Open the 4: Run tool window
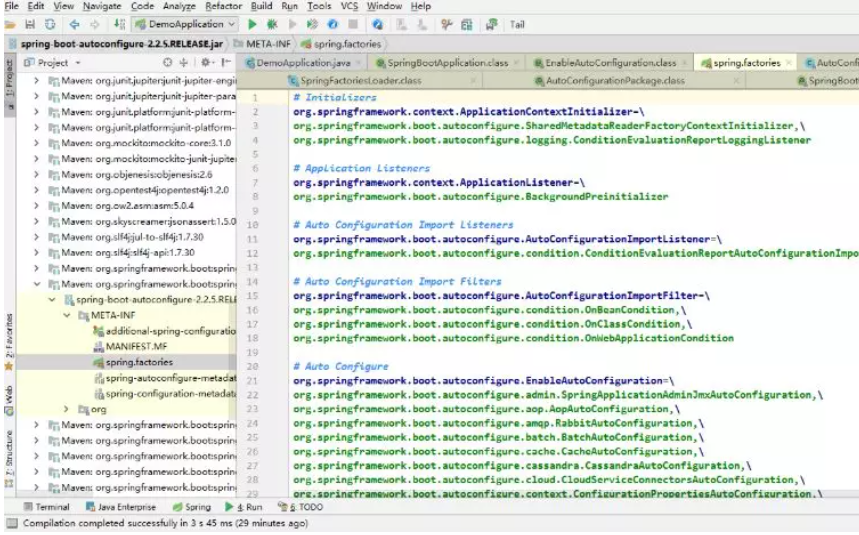The image size is (859, 535). (244, 507)
